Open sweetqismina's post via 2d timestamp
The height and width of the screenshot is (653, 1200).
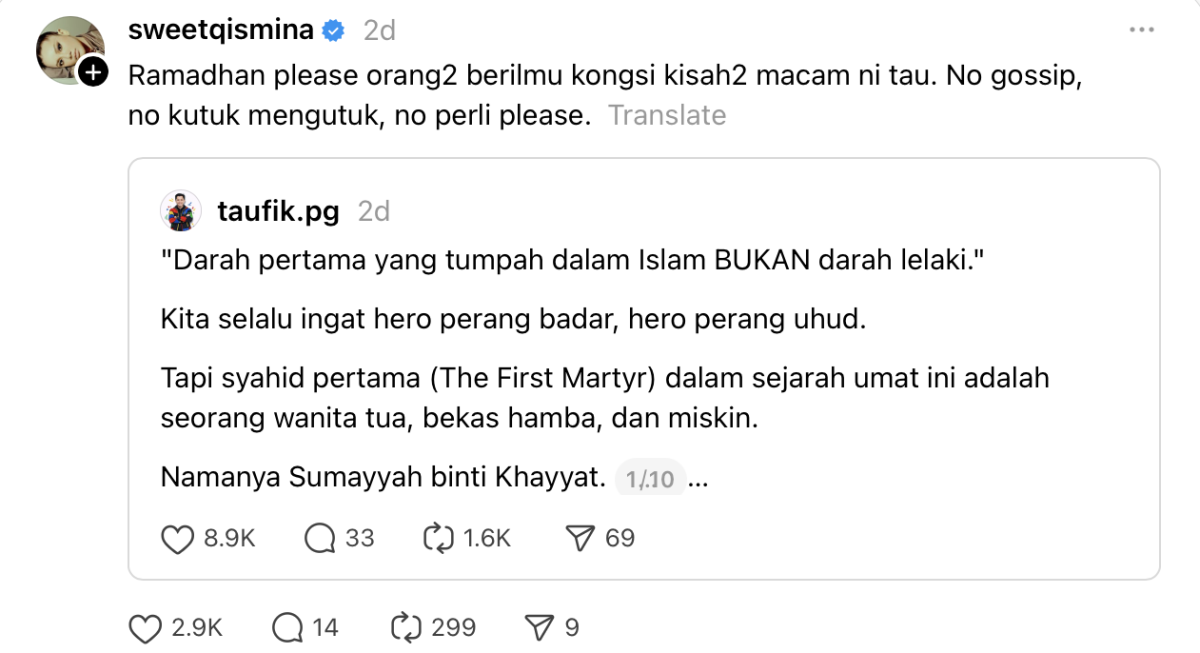[379, 31]
